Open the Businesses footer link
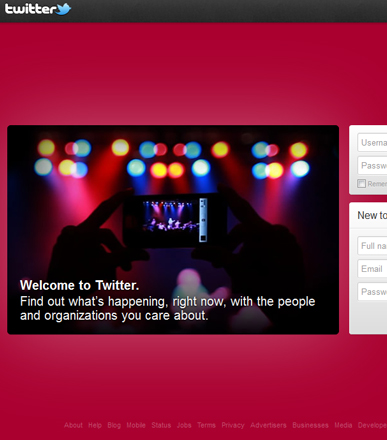The height and width of the screenshot is (440, 387). click(x=310, y=425)
